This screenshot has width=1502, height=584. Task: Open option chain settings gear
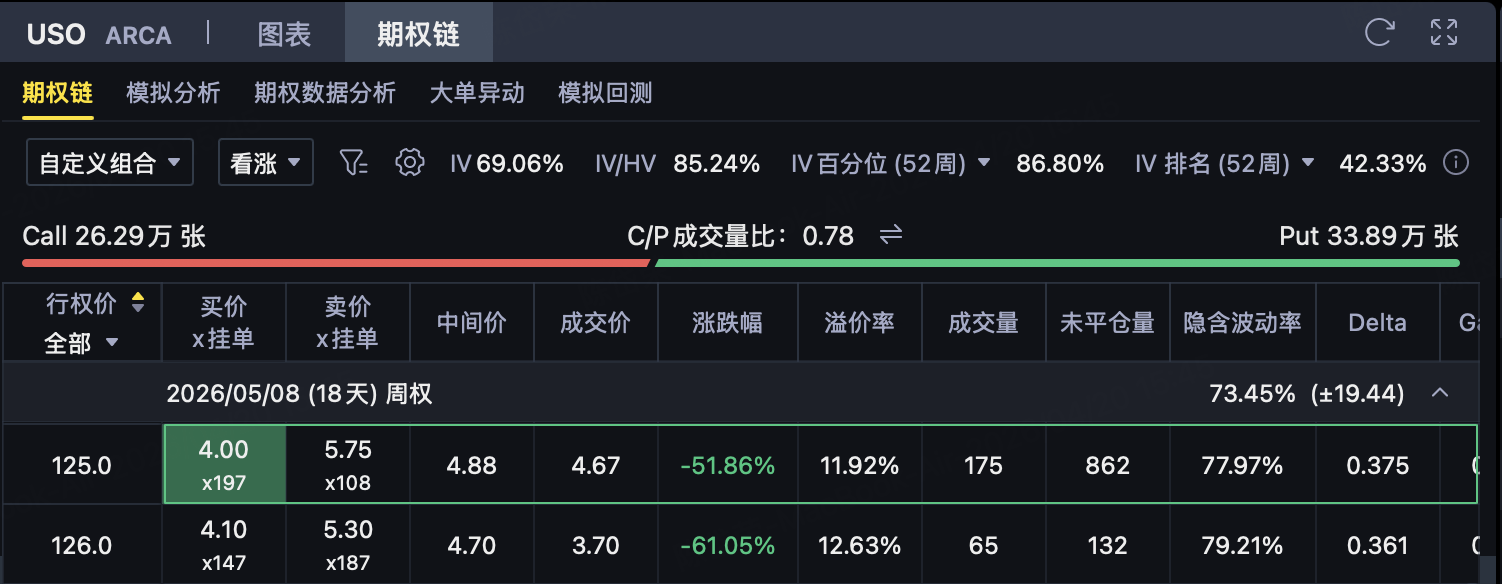coord(409,163)
